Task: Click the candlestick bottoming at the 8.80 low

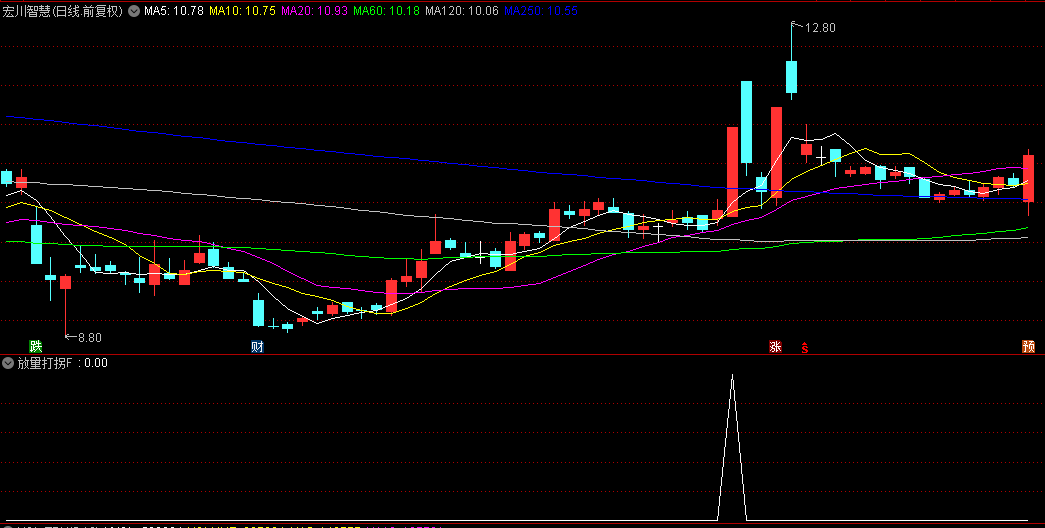Action: 65,282
